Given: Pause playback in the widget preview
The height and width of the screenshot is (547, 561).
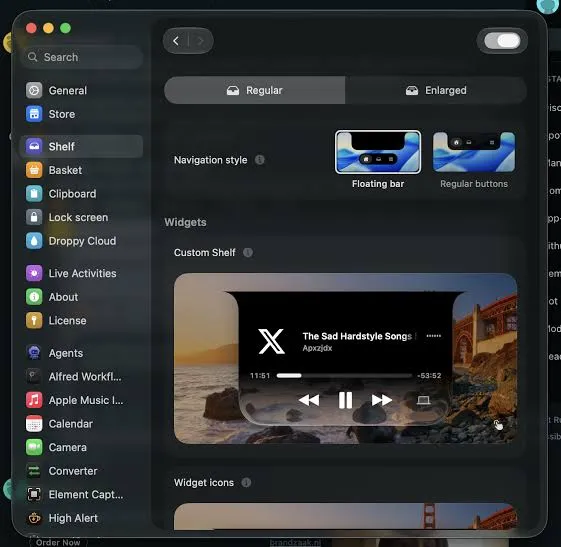Looking at the screenshot, I should point(345,400).
